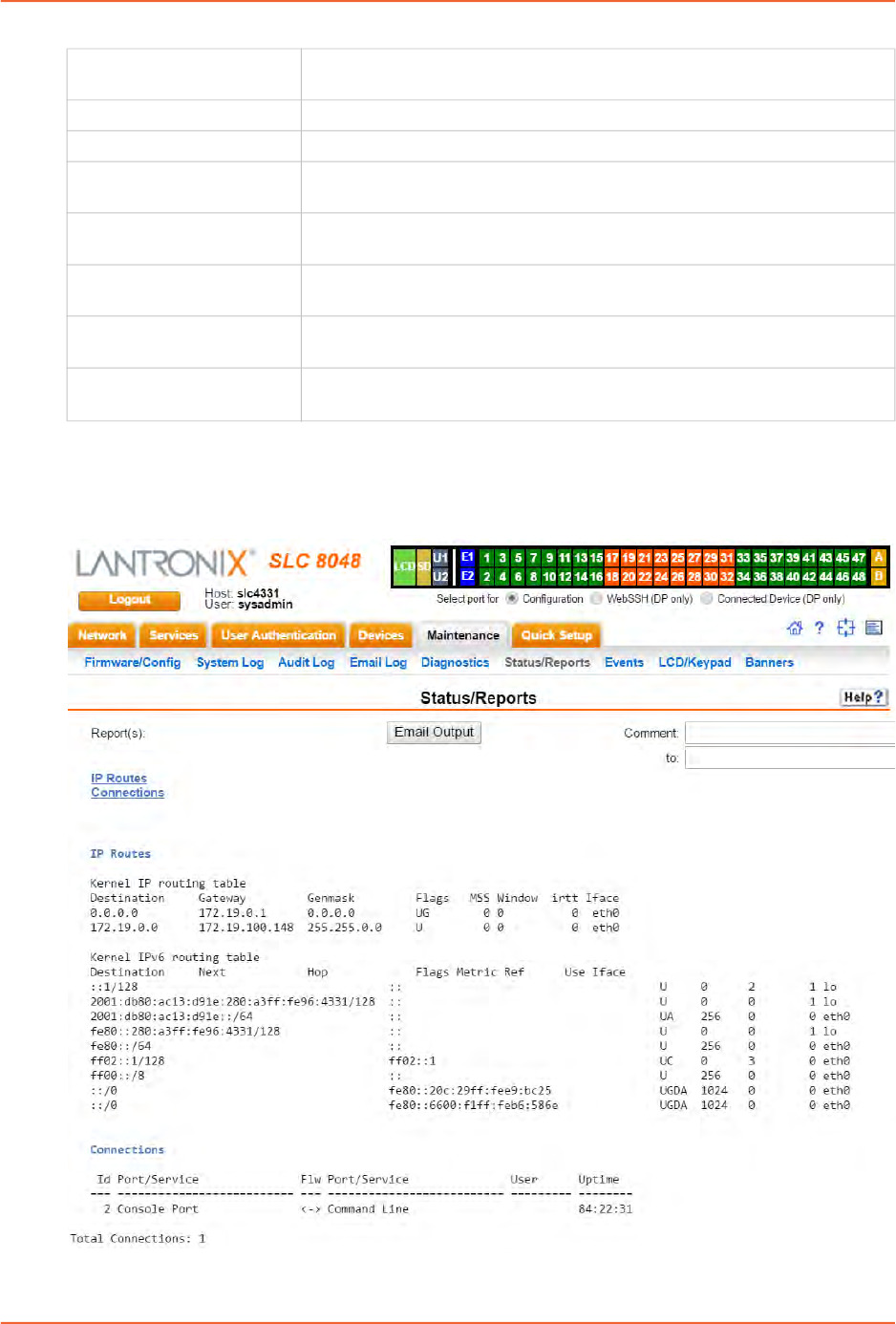Image resolution: width=896 pixels, height=1324 pixels.
Task: Select USB port U1 in the port bar
Action: click(x=440, y=558)
